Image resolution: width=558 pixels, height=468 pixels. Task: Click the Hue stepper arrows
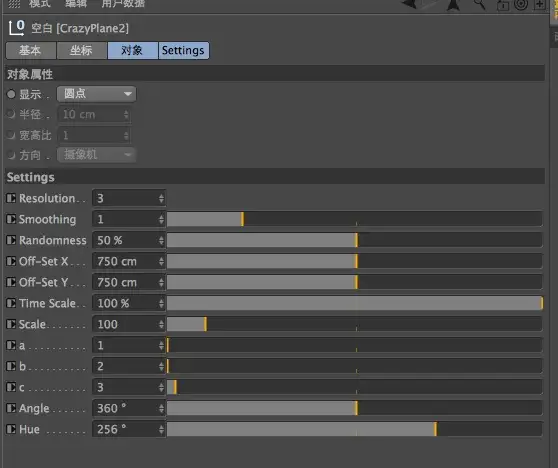coord(161,429)
